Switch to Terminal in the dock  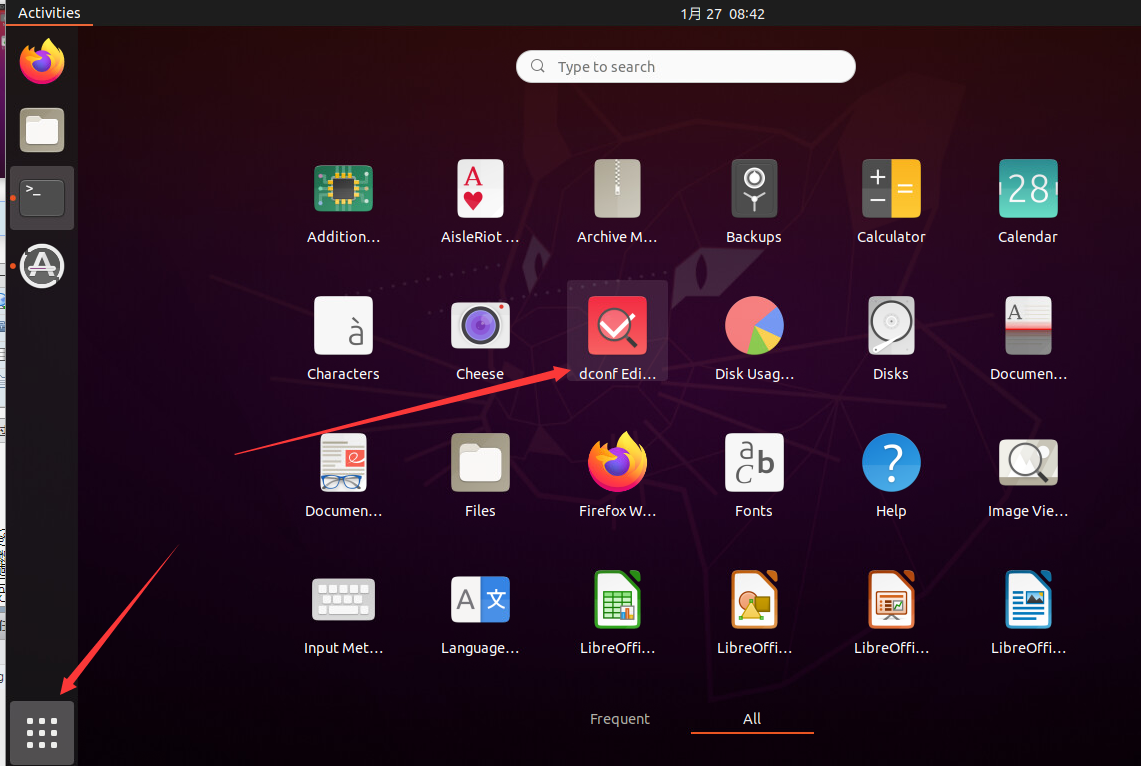coord(41,198)
